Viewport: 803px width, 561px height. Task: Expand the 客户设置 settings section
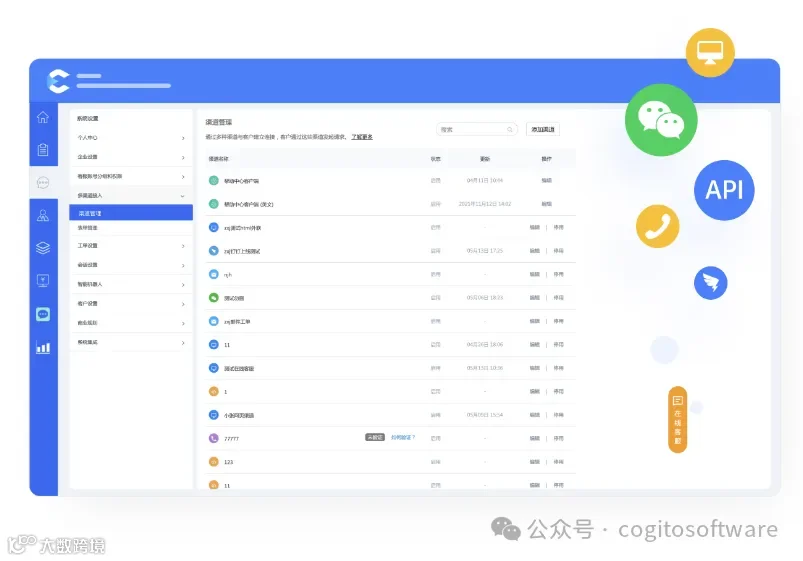[x=131, y=304]
